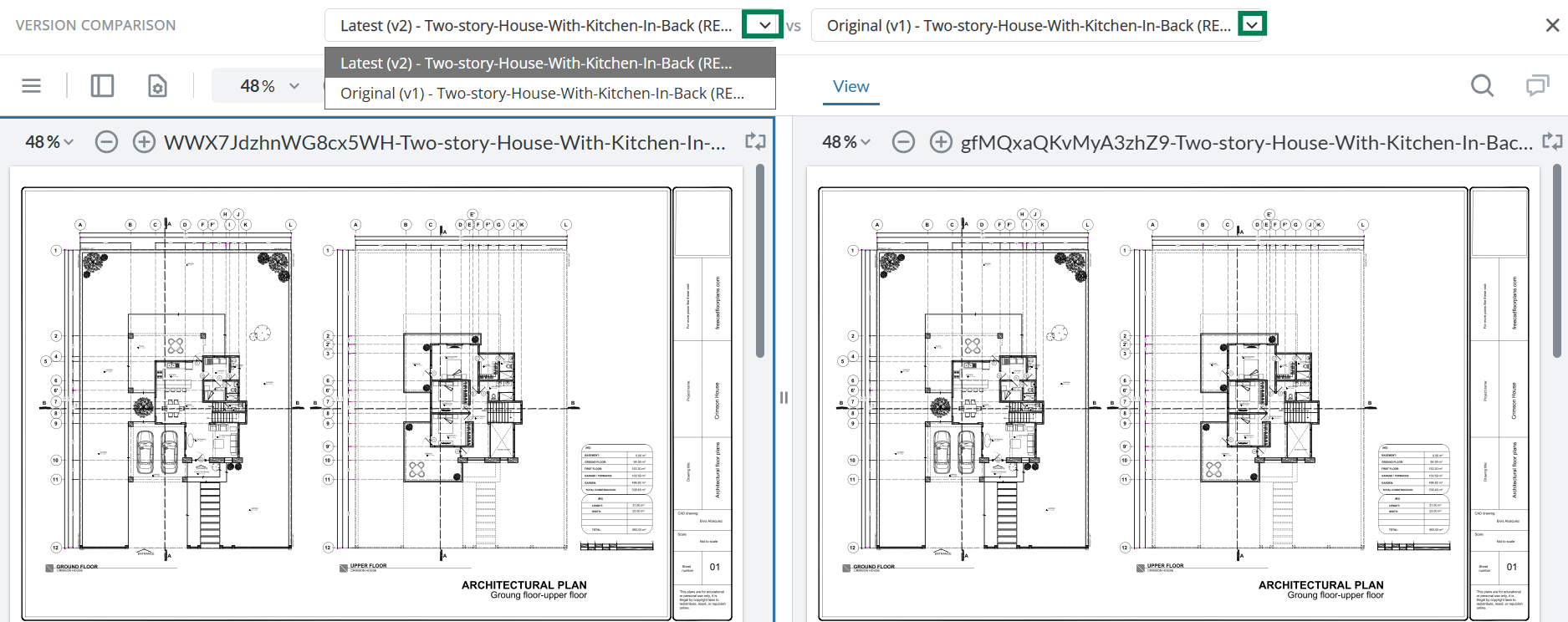Expand the Original (v1) version dropdown arrow
The height and width of the screenshot is (622, 1568).
[1252, 25]
